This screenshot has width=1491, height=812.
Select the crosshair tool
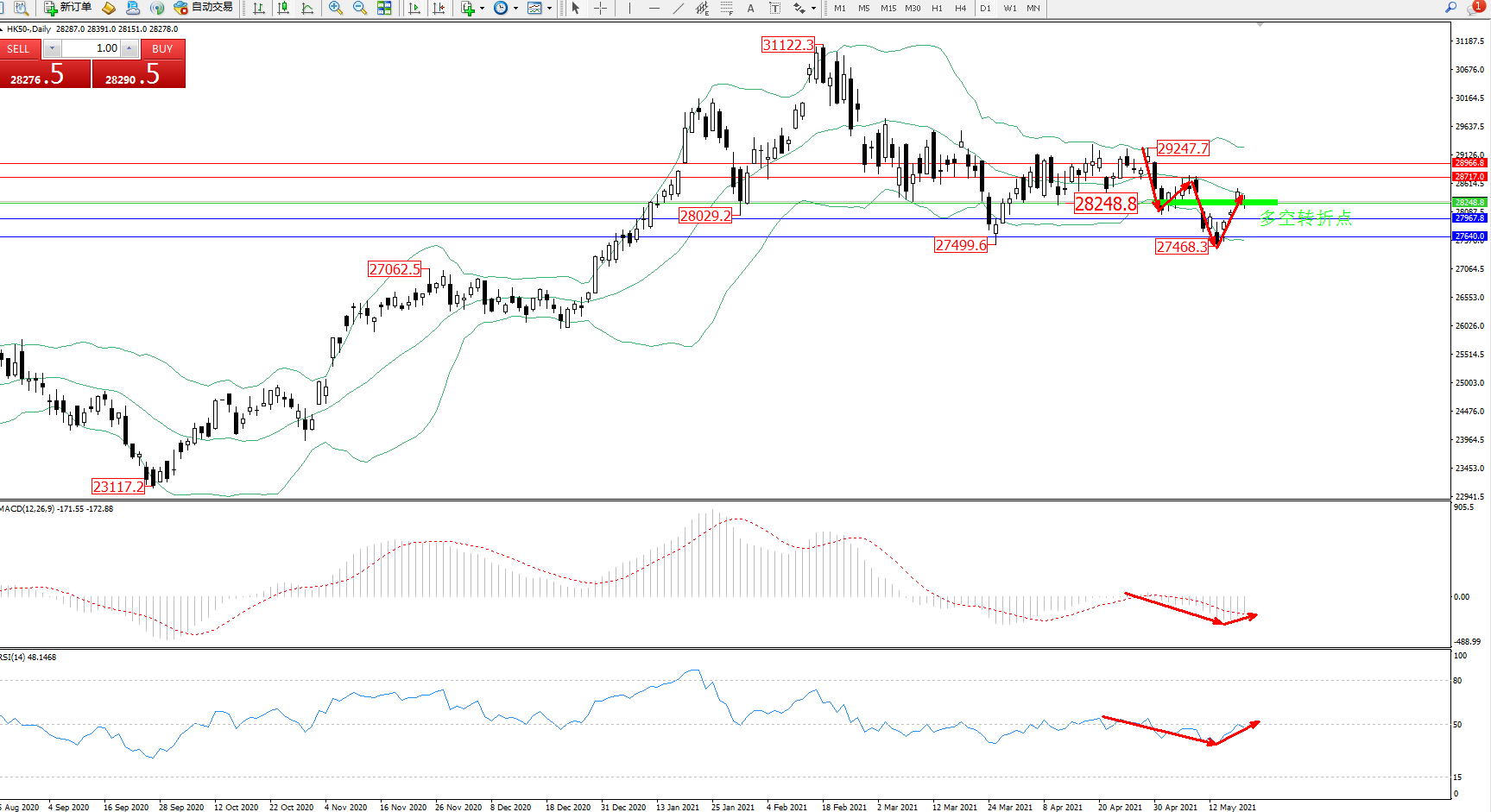point(601,8)
